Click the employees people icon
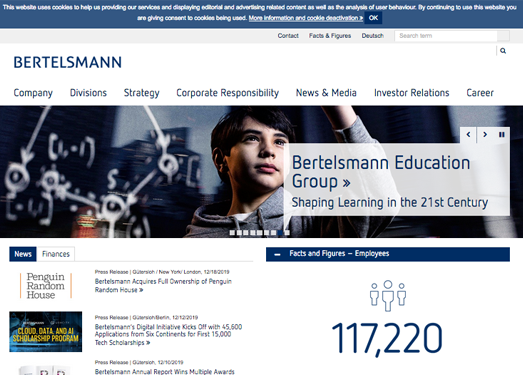Image resolution: width=523 pixels, height=375 pixels. pos(388,296)
